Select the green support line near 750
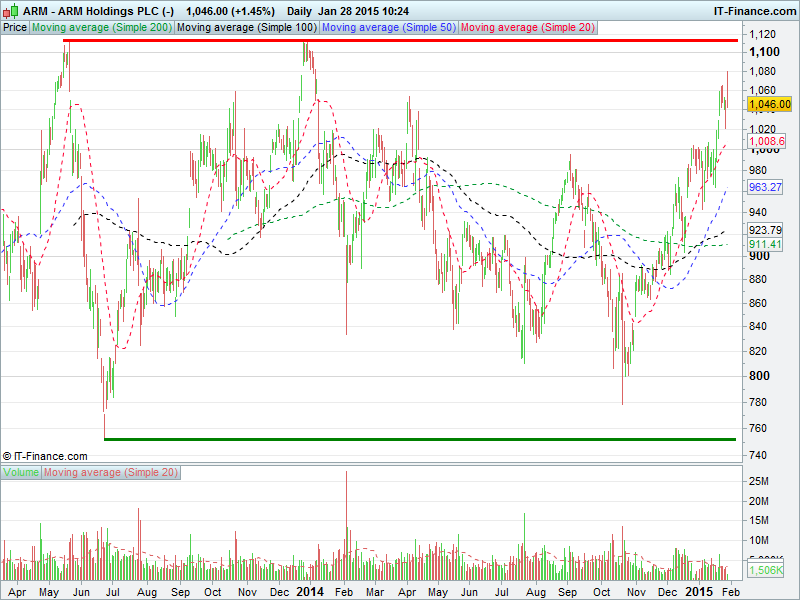This screenshot has height=600, width=800. [x=420, y=439]
